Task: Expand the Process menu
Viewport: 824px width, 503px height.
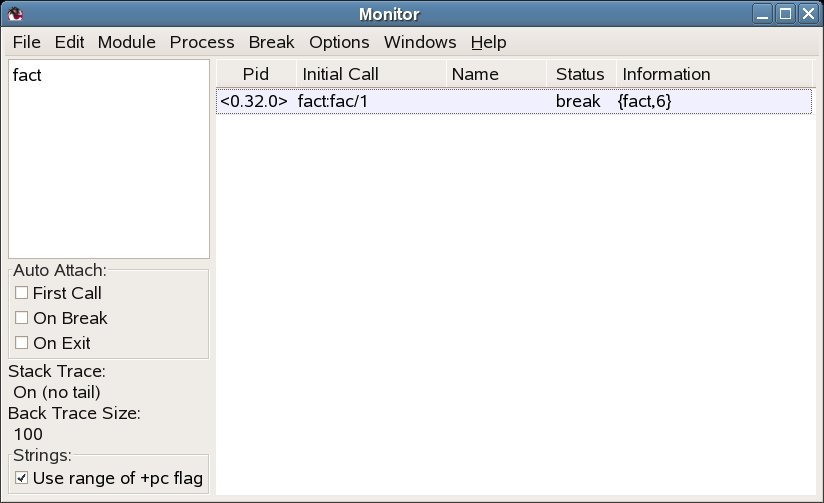Action: pos(202,42)
